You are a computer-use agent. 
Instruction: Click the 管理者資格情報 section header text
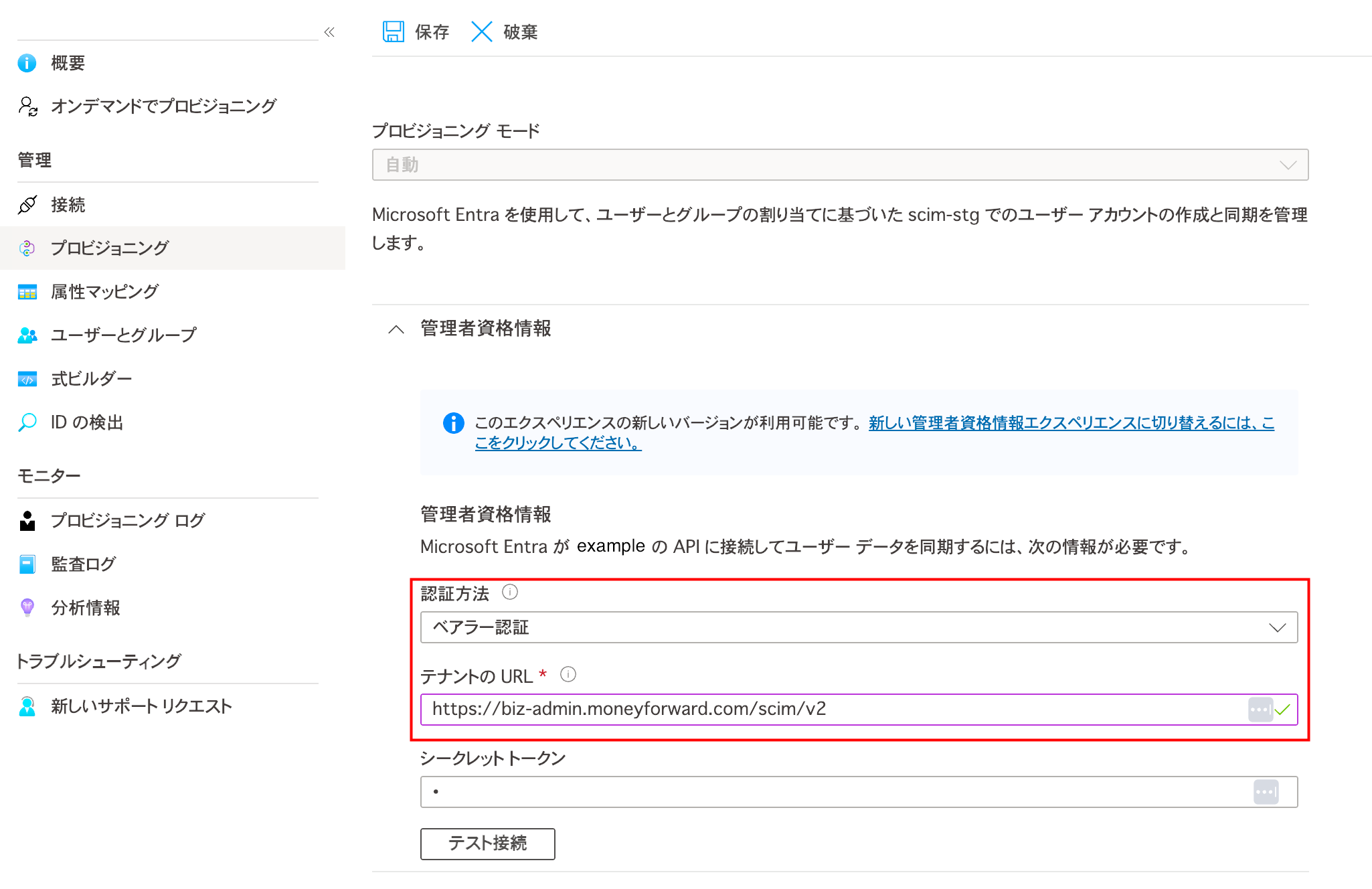coord(485,329)
